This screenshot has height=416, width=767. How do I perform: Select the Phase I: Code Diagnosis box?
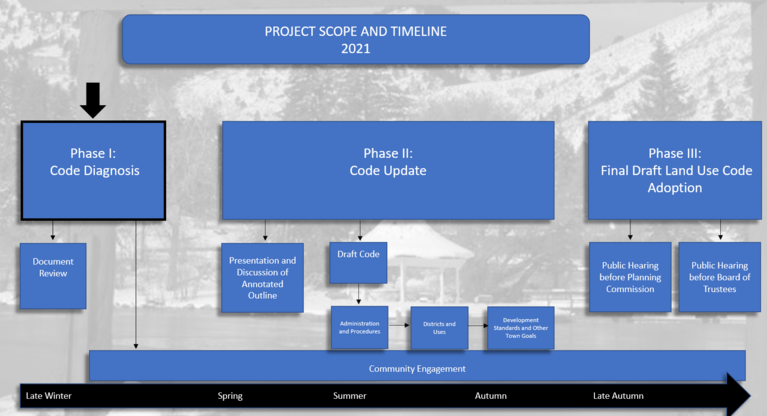[93, 170]
